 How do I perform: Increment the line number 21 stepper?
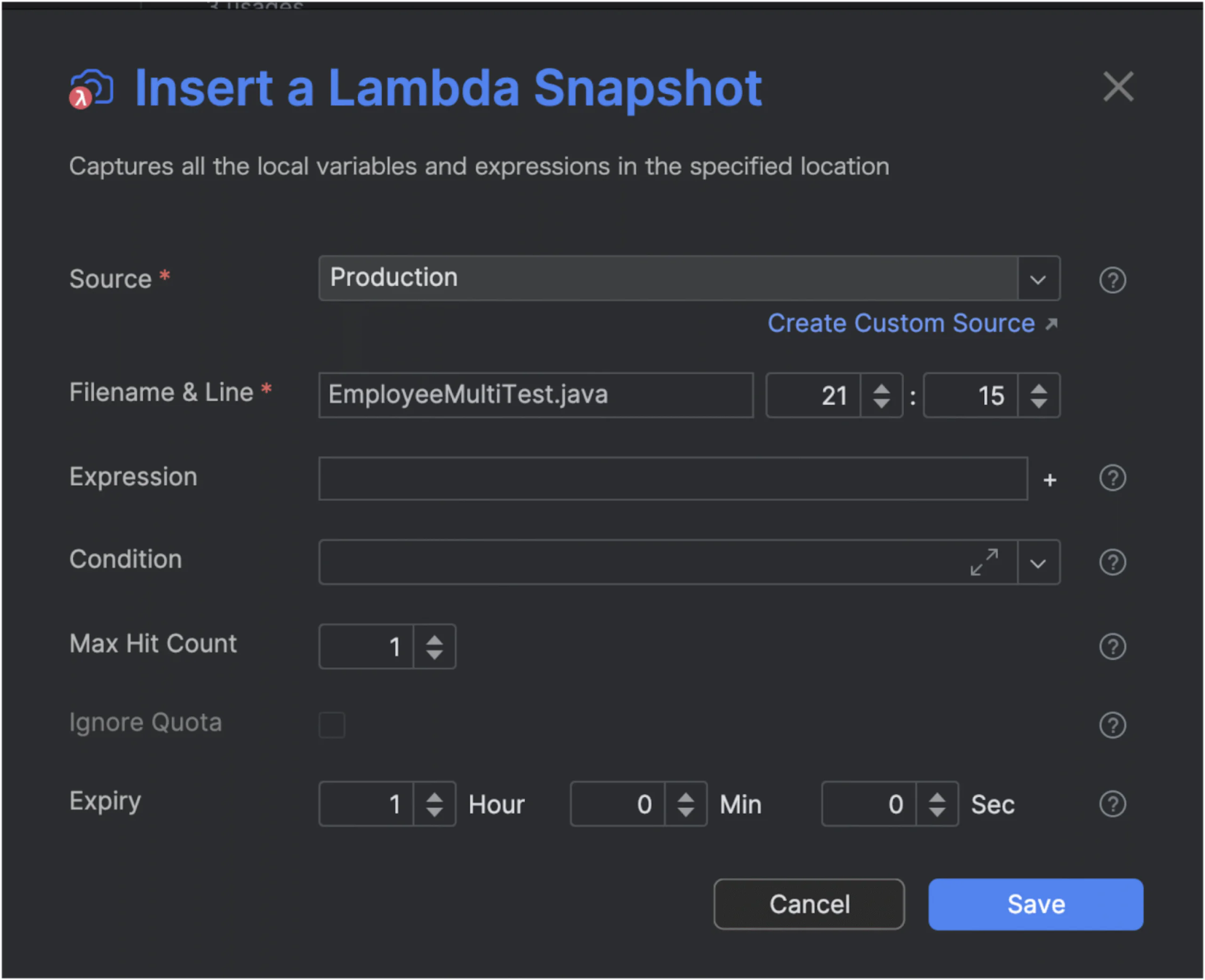click(882, 389)
